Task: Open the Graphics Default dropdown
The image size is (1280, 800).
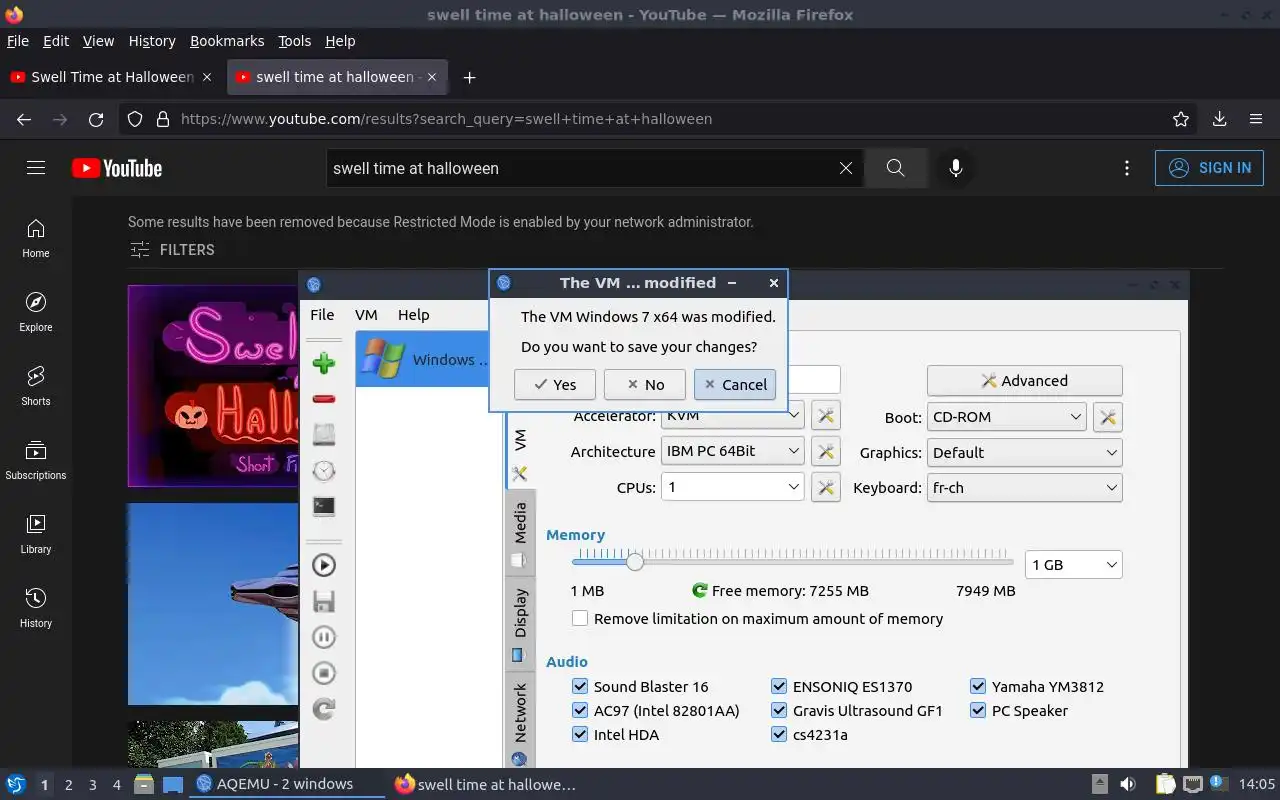Action: 1025,452
